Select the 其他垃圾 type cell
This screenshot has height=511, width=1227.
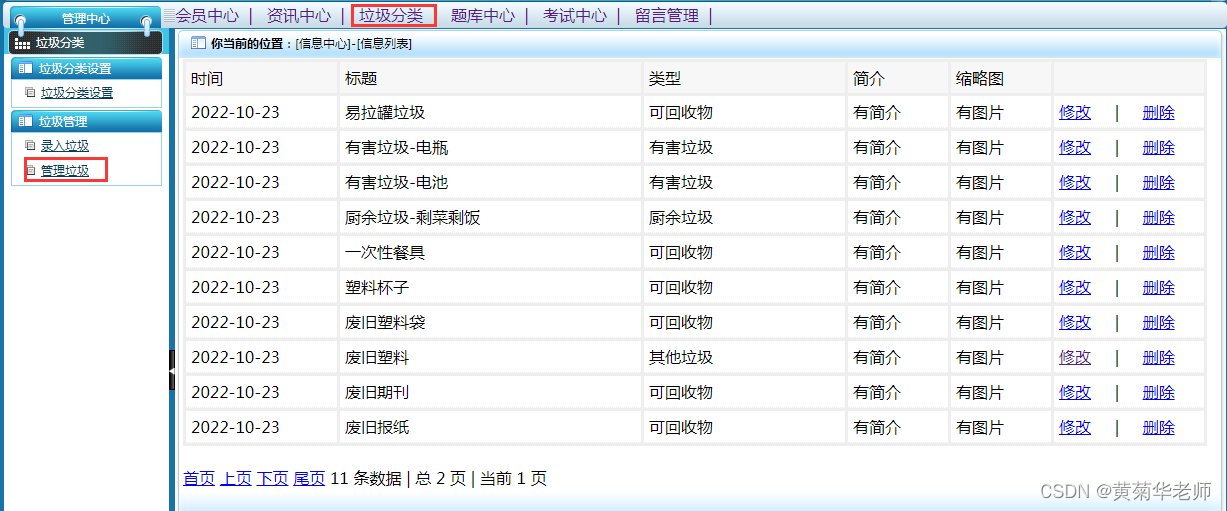(x=745, y=358)
